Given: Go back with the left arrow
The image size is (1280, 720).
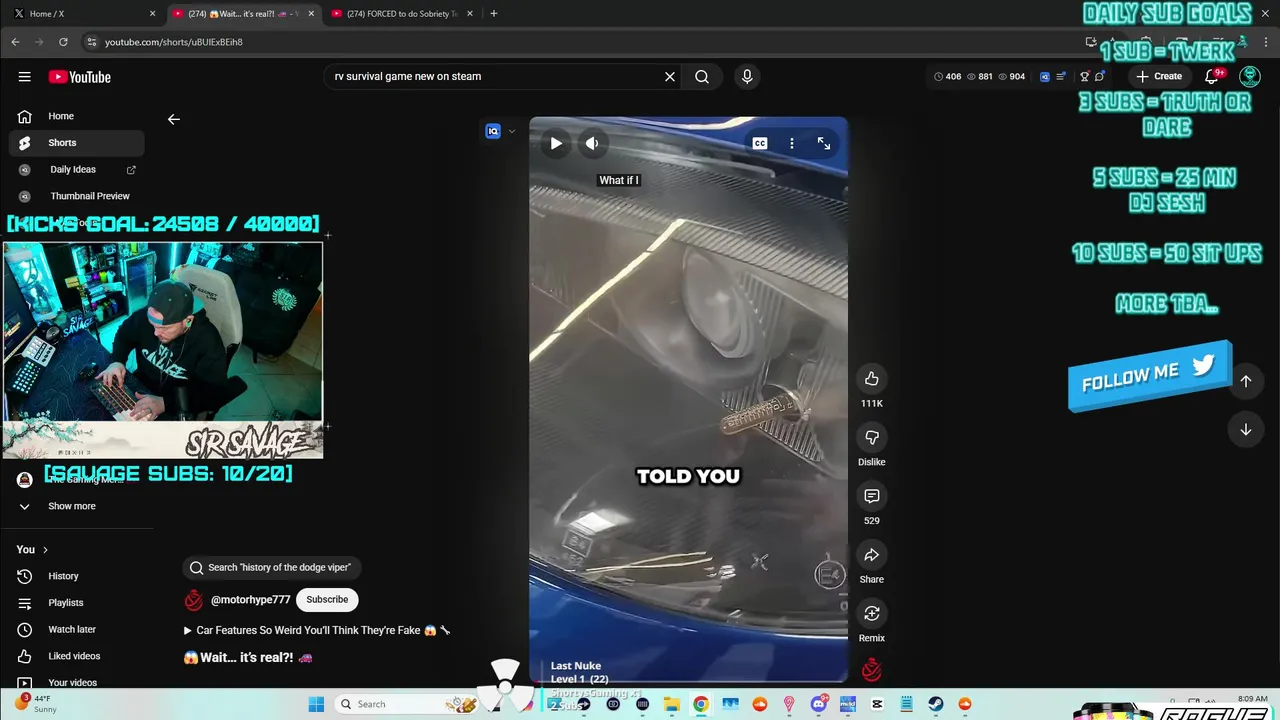Looking at the screenshot, I should click(174, 119).
